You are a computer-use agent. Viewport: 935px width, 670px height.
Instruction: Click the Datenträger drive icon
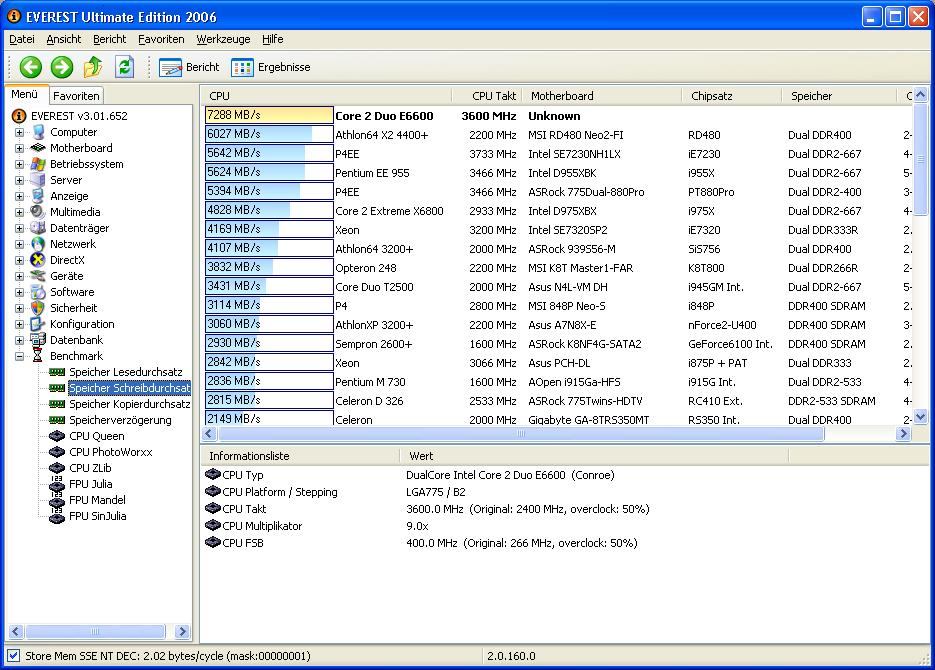pos(38,228)
